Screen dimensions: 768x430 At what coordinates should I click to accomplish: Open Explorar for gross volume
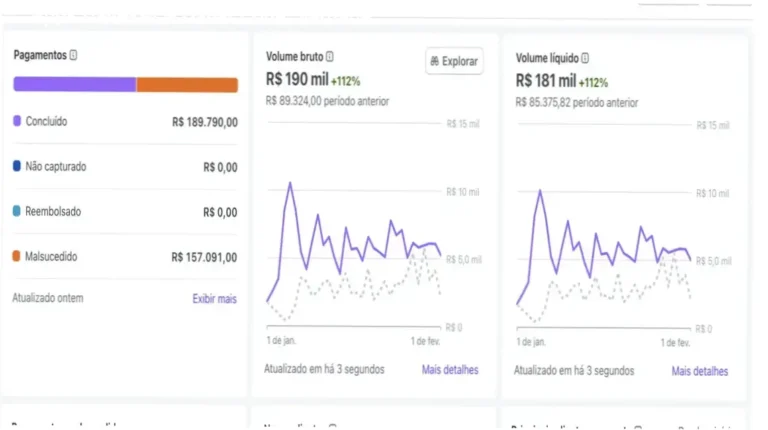454,61
